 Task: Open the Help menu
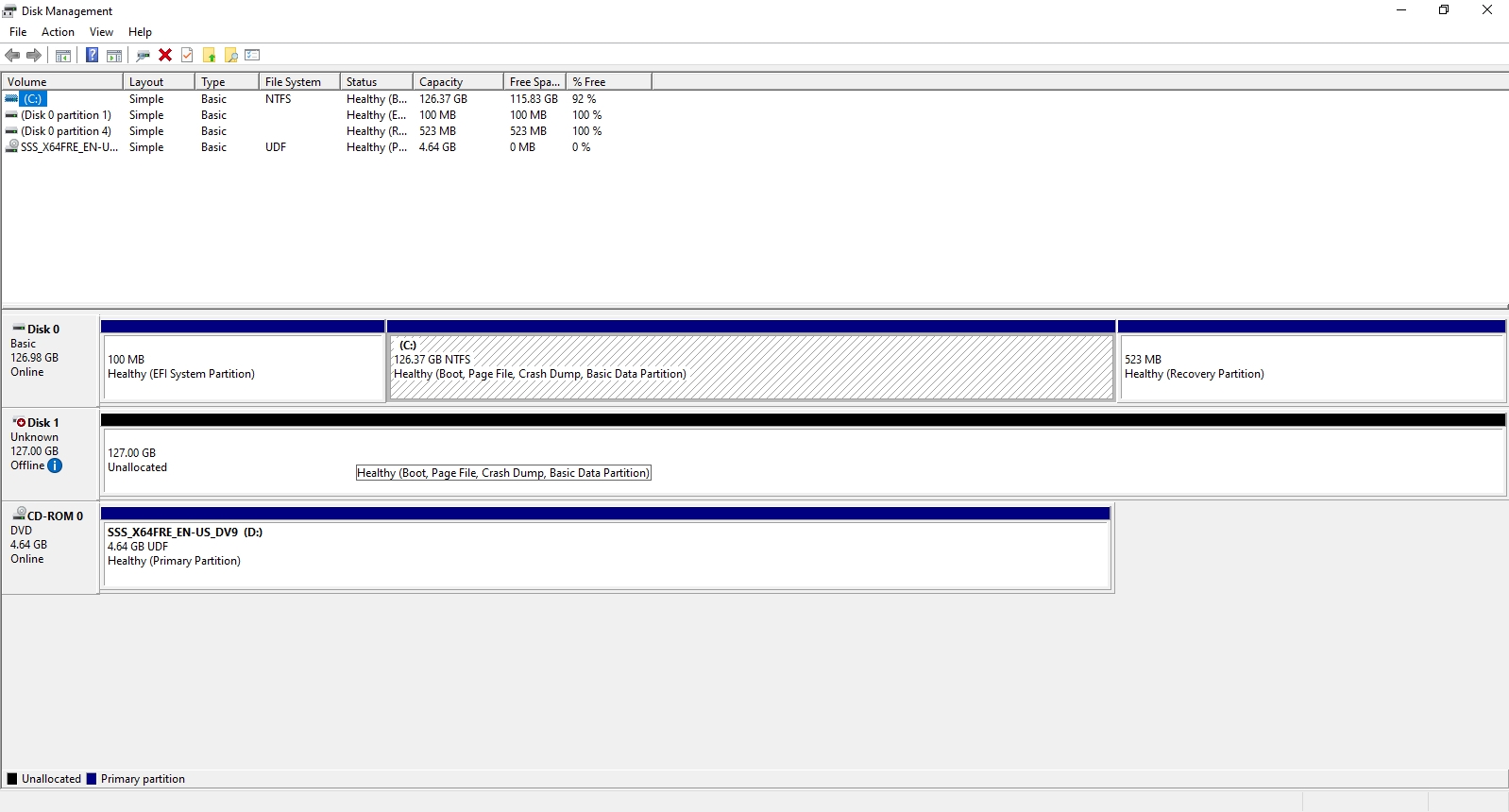[x=140, y=32]
